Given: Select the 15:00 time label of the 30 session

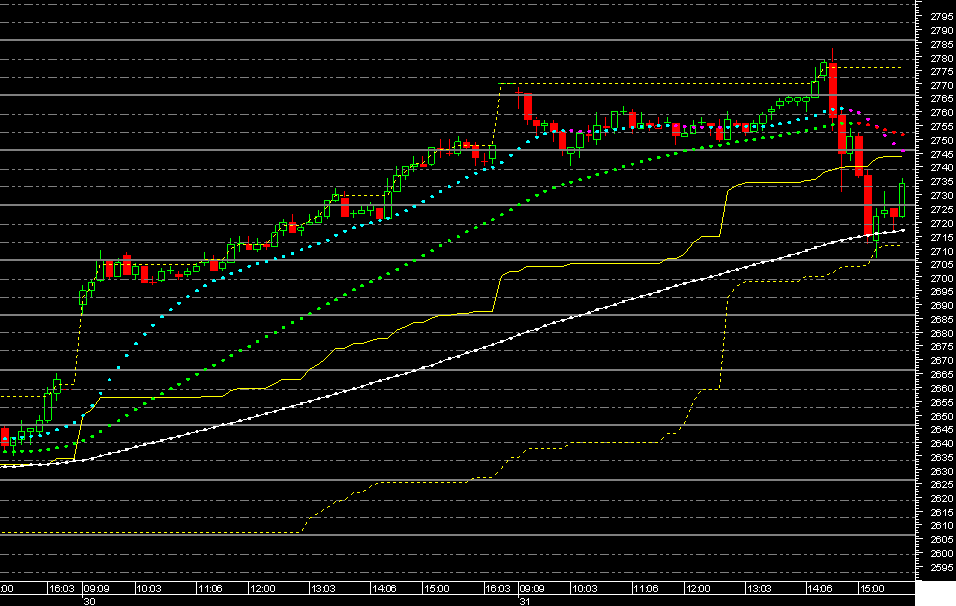Looking at the screenshot, I should [x=437, y=589].
